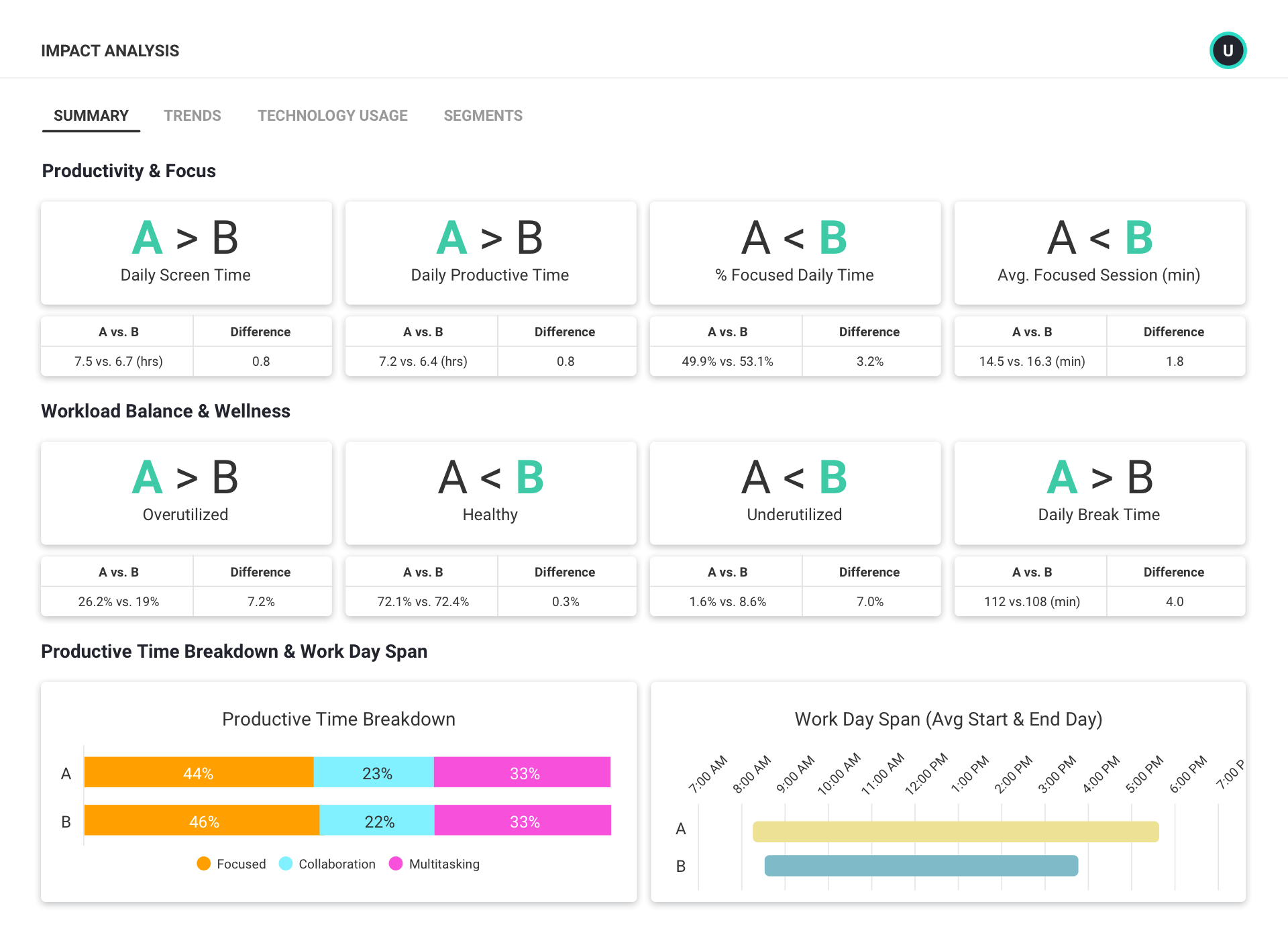Select the Healthy workload card
Viewport: 1288px width, 943px height.
click(x=490, y=493)
